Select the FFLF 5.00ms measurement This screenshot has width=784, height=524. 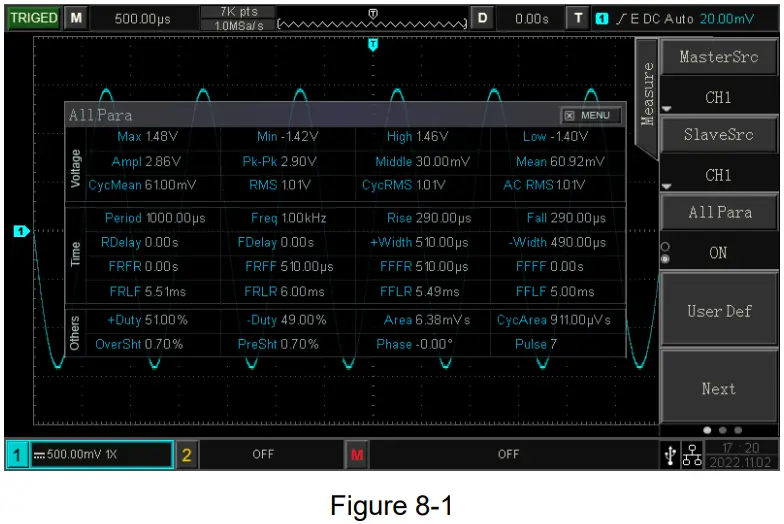(x=555, y=292)
